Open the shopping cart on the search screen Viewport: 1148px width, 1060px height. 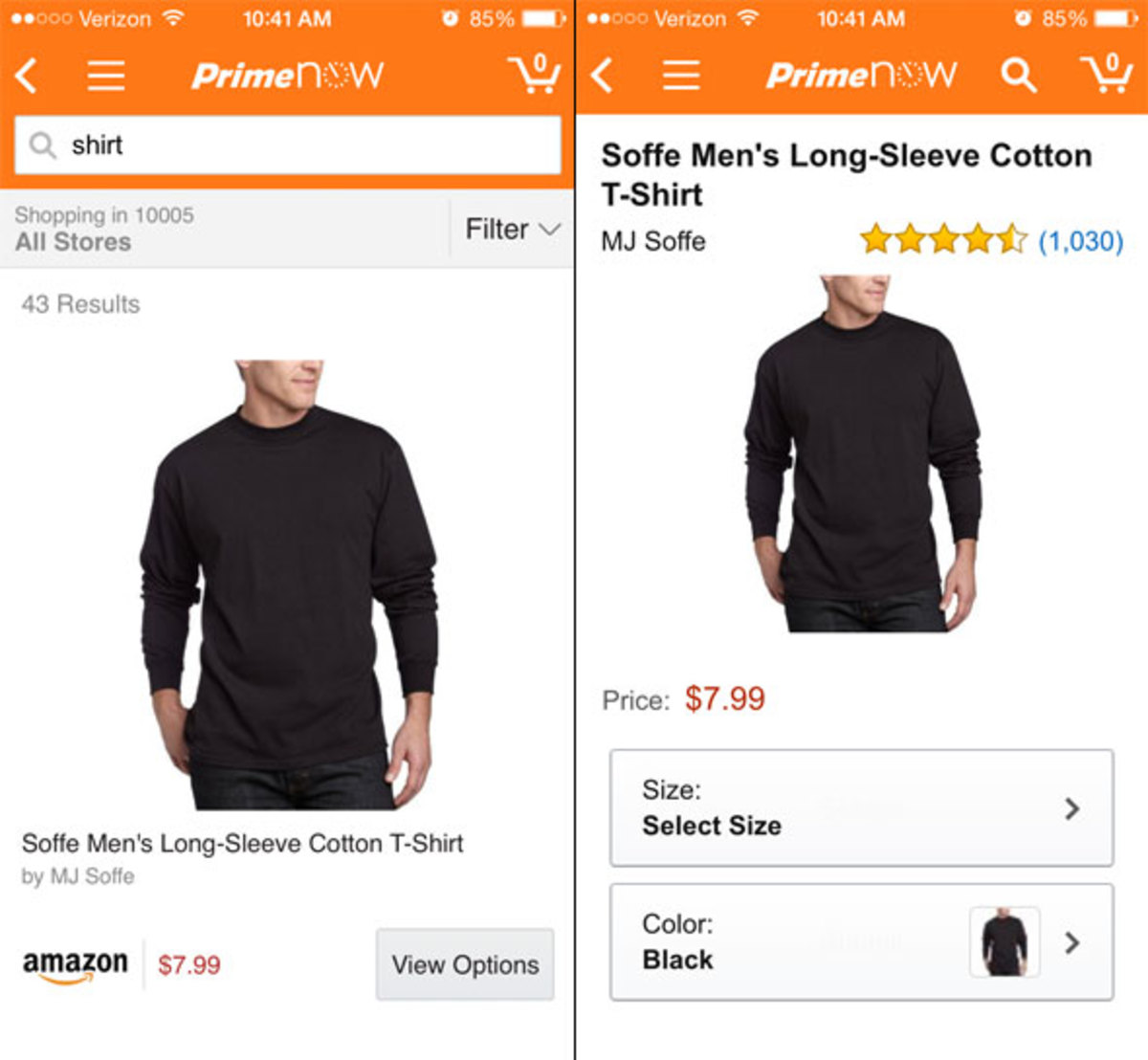click(533, 74)
